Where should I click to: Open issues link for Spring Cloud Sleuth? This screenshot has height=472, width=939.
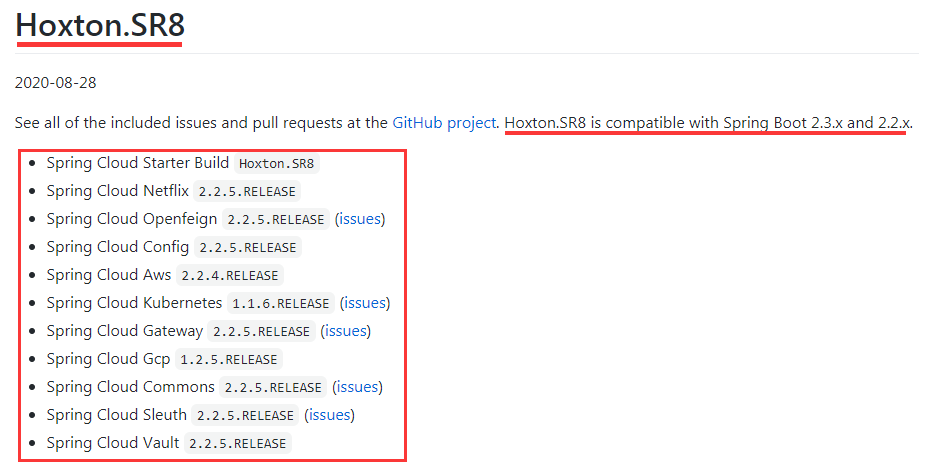coord(329,415)
